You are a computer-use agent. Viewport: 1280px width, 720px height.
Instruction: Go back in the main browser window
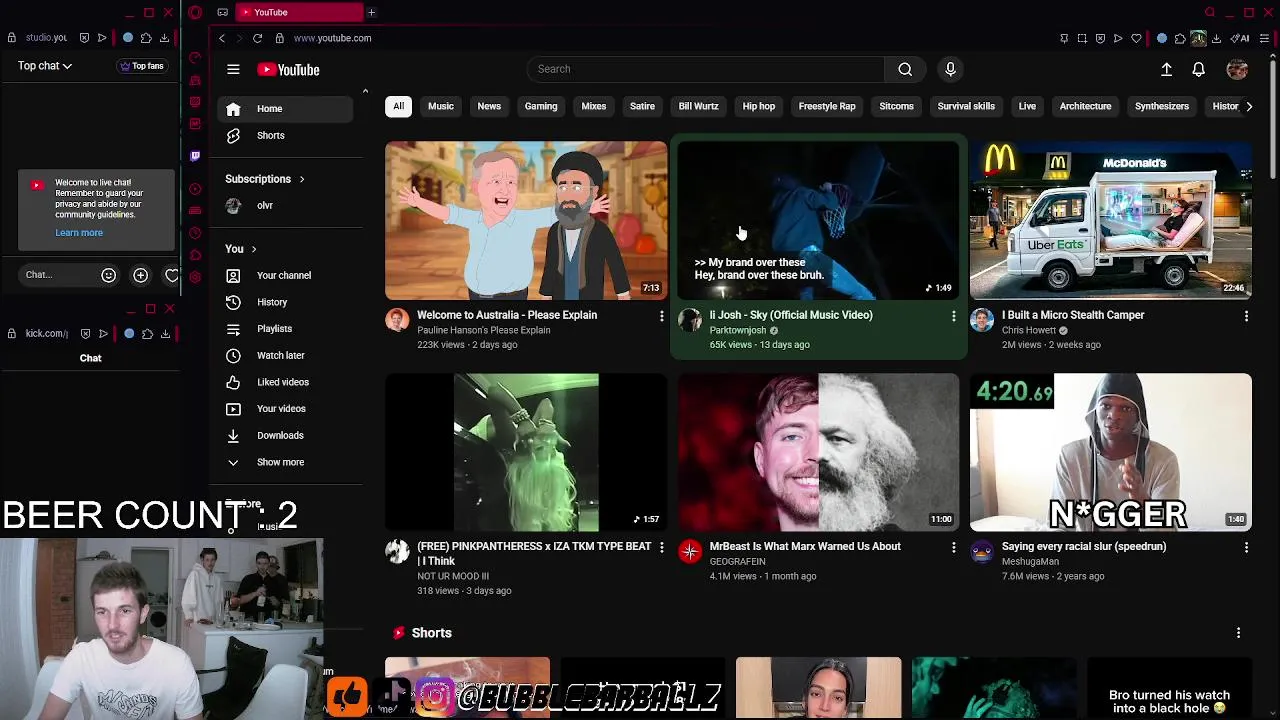222,38
